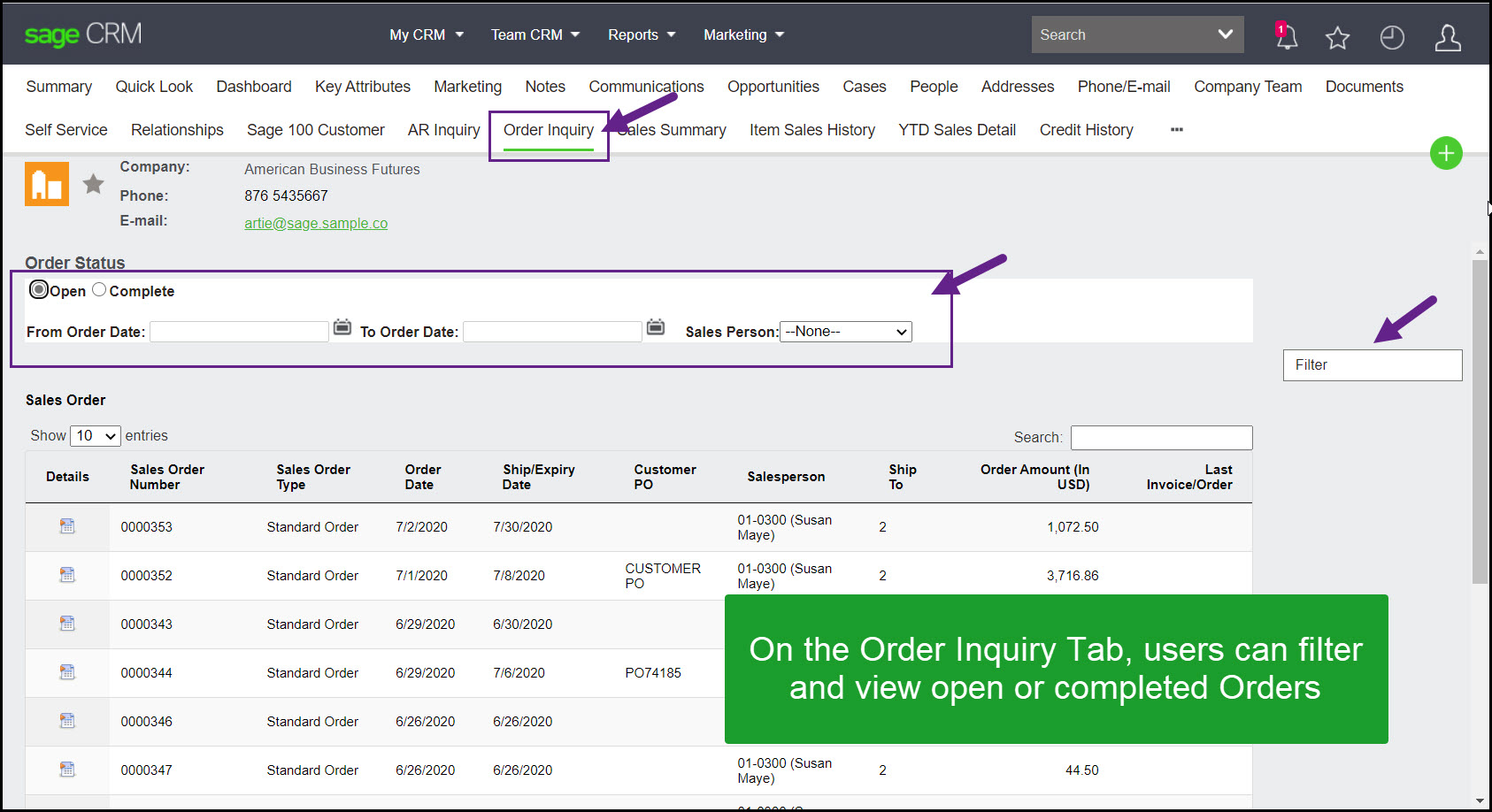Select the Open order status radio button

[39, 289]
